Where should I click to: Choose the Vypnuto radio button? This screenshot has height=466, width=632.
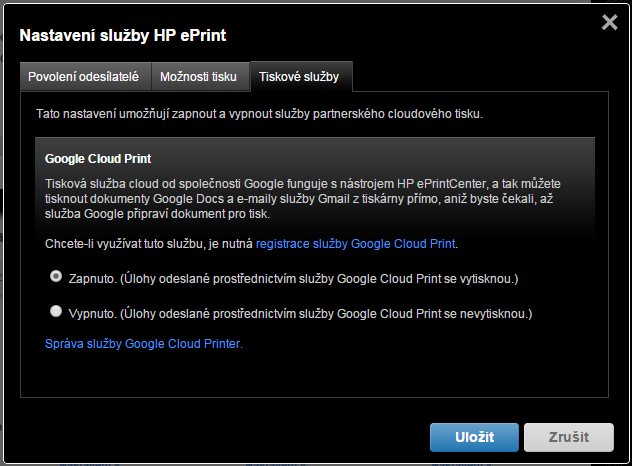coord(56,311)
